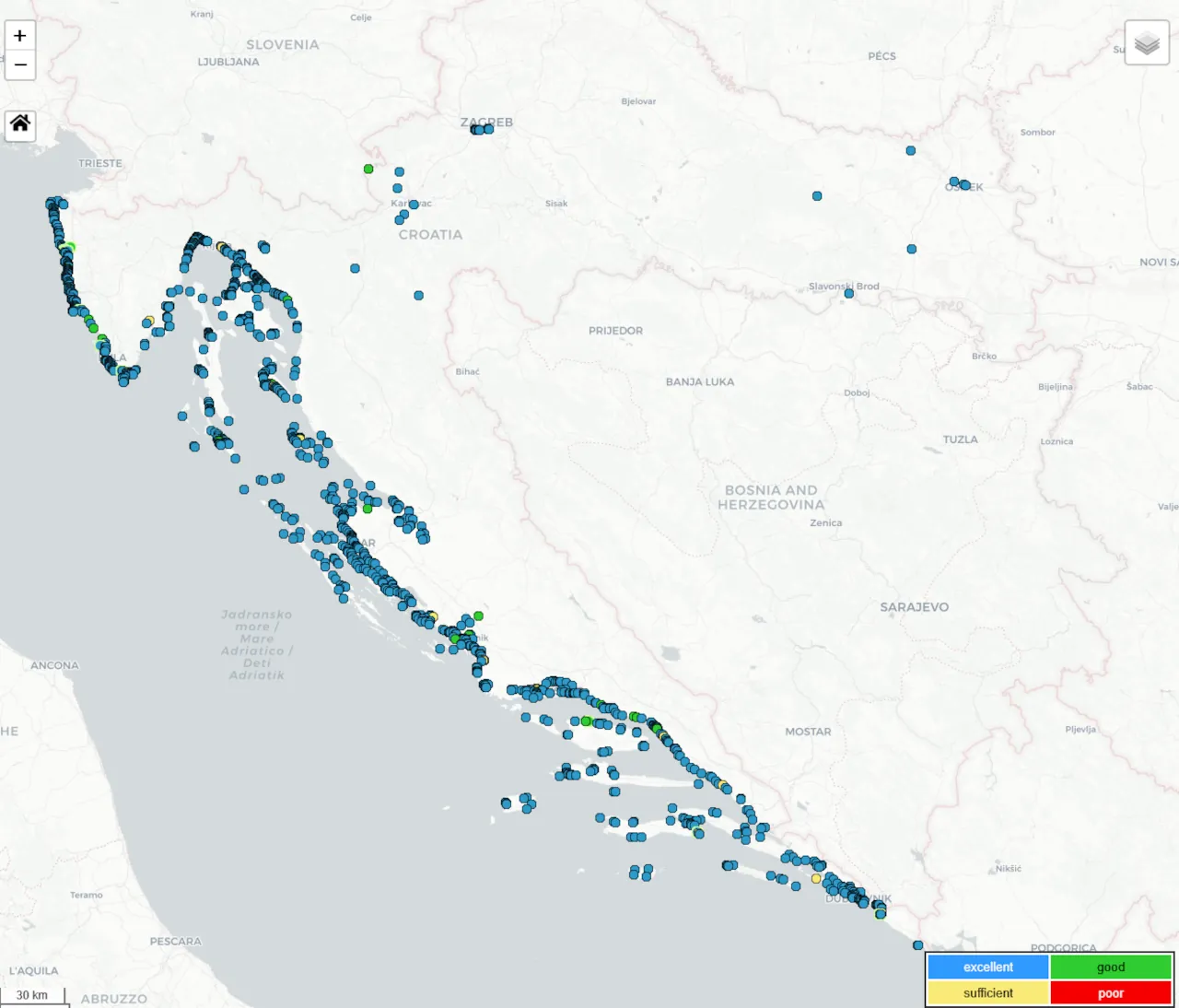The image size is (1179, 1008).
Task: Click the MOSTAR city label
Action: tap(808, 732)
